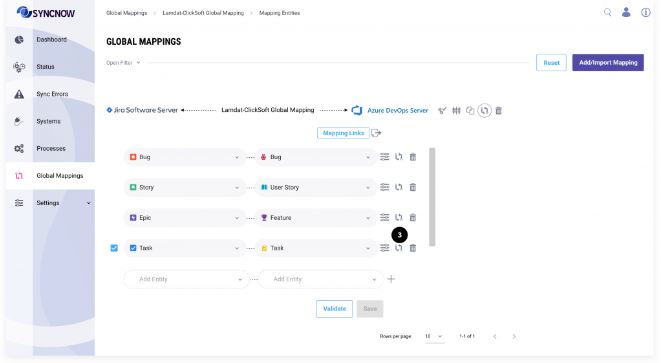The width and height of the screenshot is (661, 363).
Task: Click the sync icon in Epic row
Action: pos(399,218)
